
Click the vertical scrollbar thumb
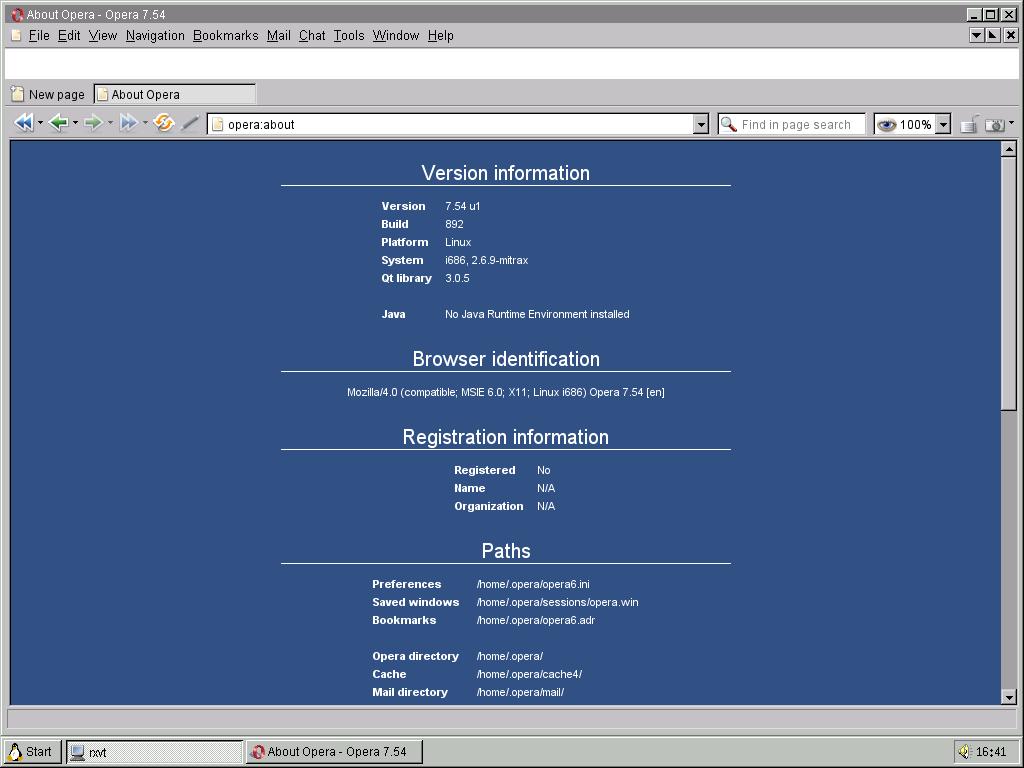point(1008,284)
